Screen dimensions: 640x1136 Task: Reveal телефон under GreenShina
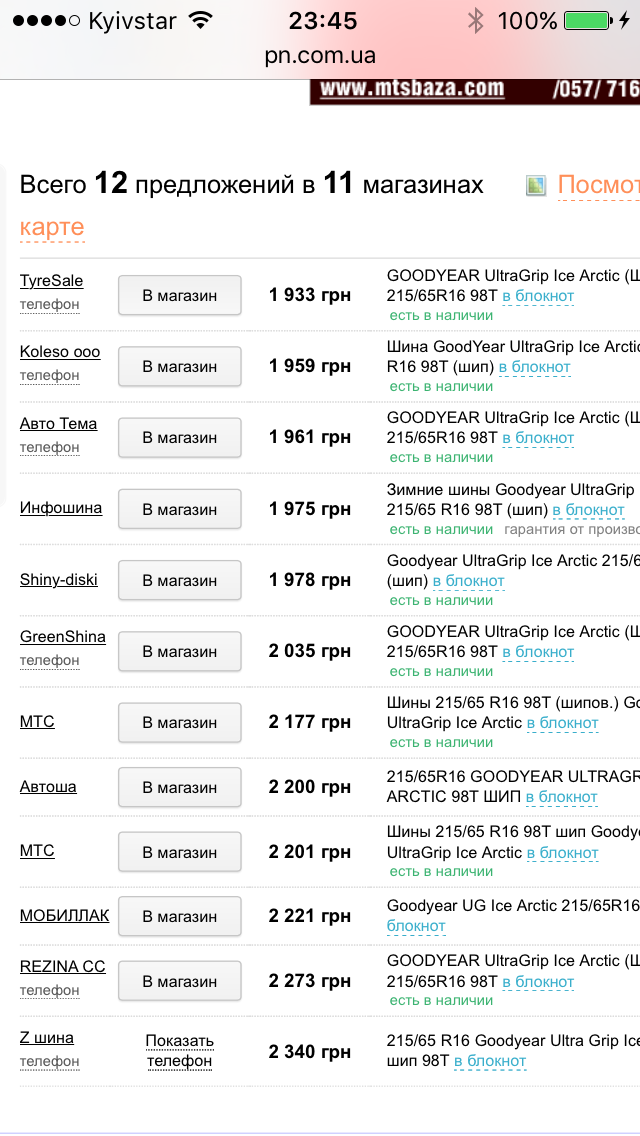50,660
